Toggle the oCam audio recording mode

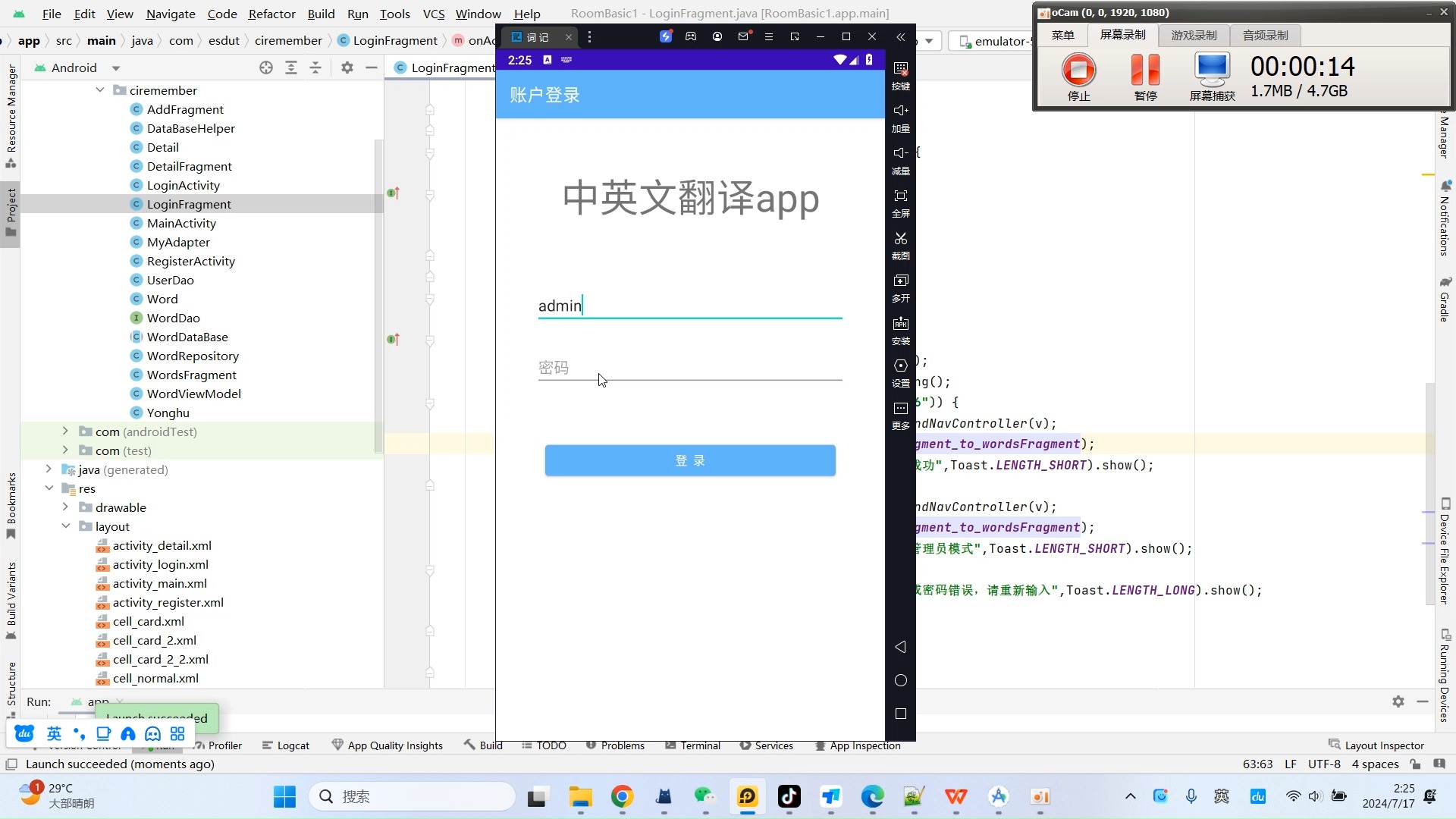(x=1264, y=34)
